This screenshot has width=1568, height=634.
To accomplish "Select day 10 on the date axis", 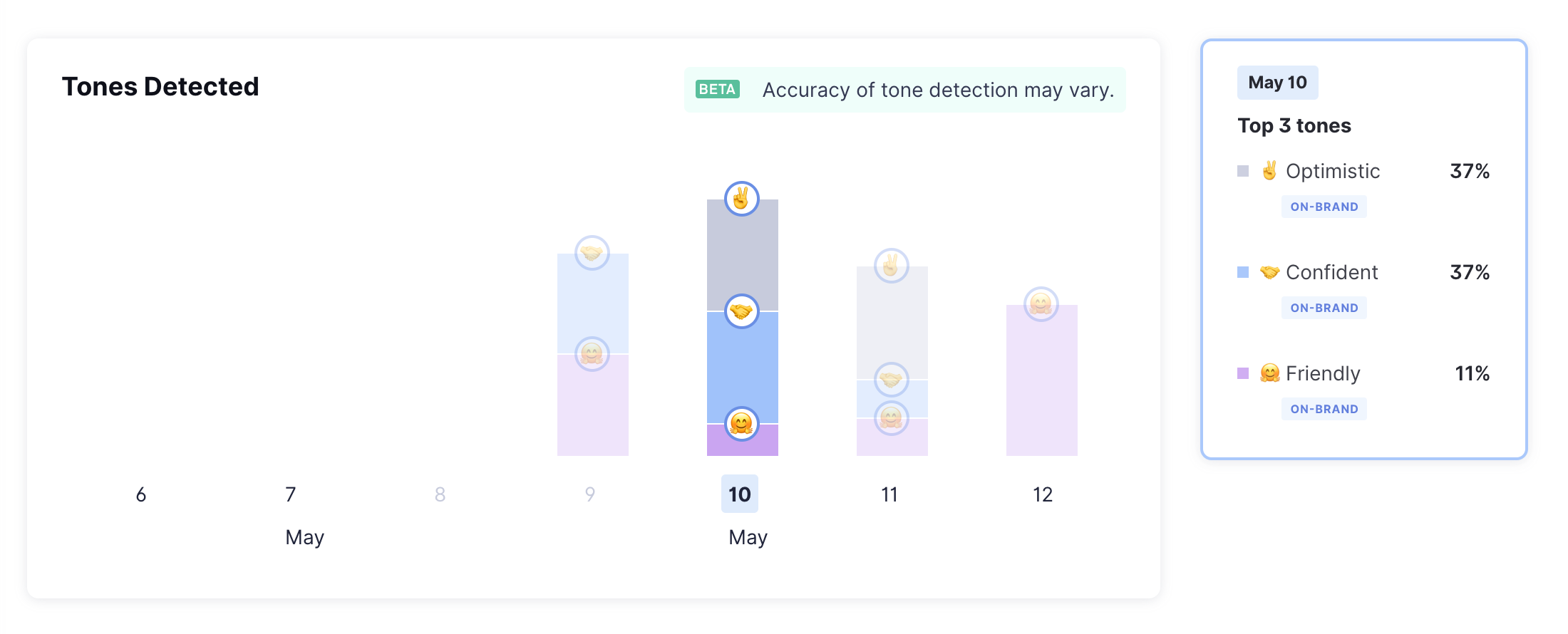I will point(740,494).
